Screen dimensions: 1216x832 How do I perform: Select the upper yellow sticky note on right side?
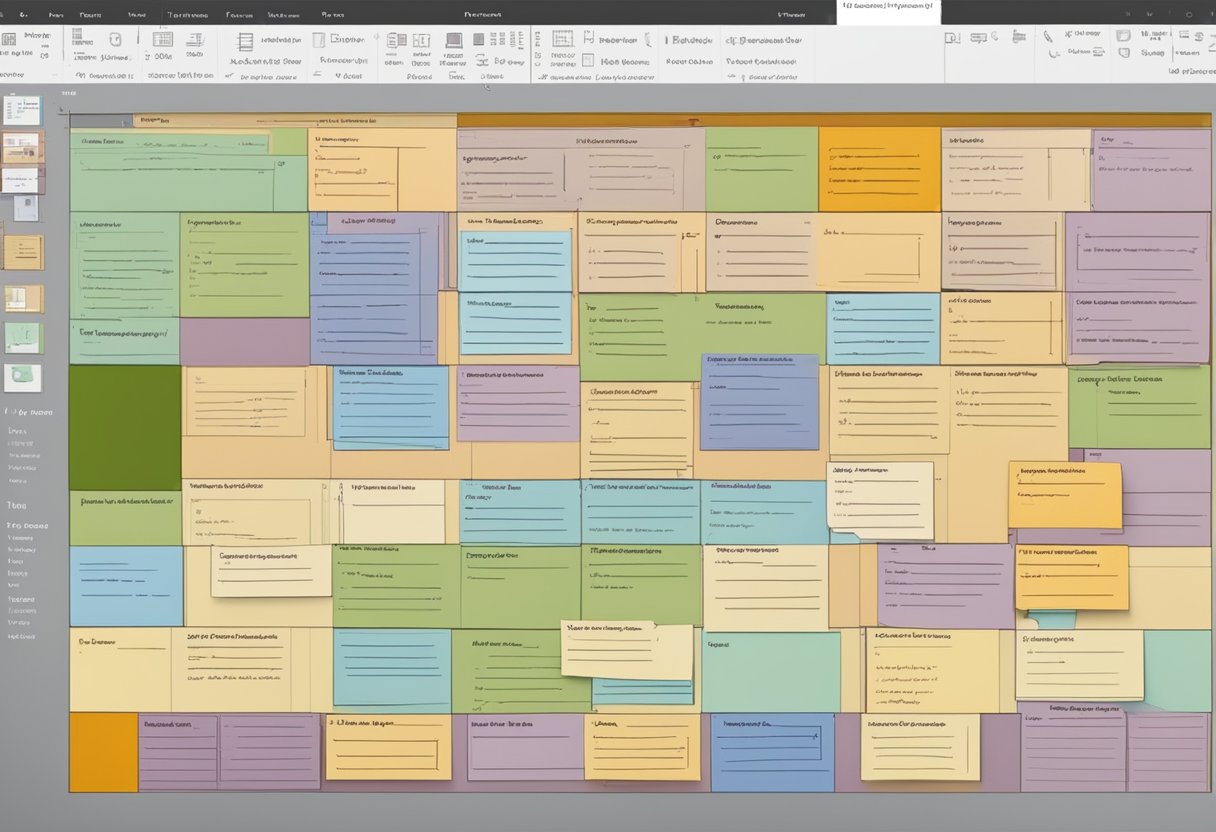tap(1064, 494)
